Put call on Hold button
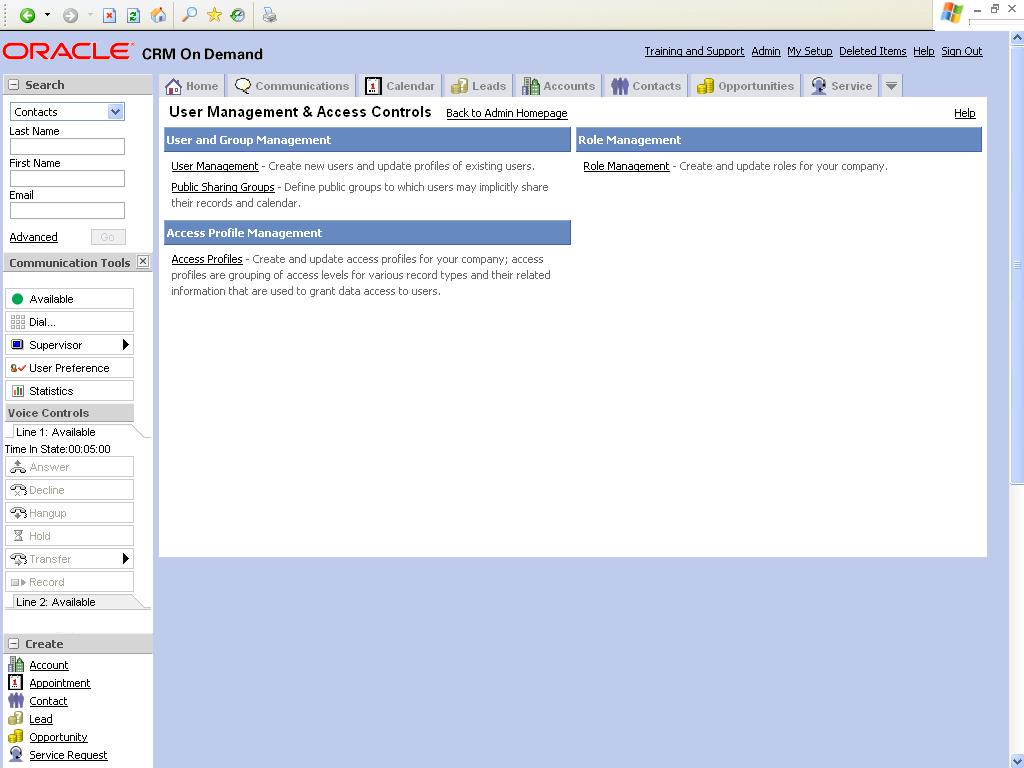This screenshot has height=768, width=1024. click(x=69, y=536)
